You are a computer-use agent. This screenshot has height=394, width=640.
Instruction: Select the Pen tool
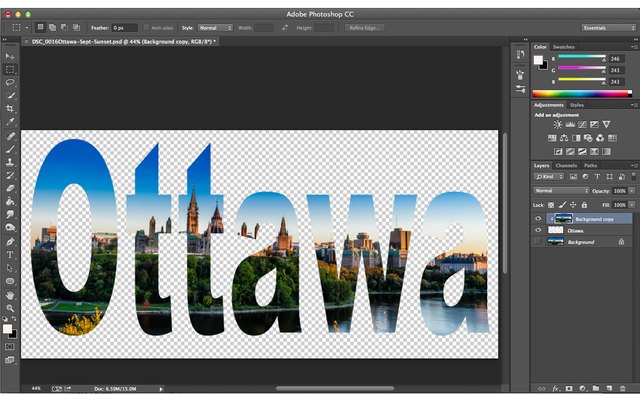click(x=10, y=242)
